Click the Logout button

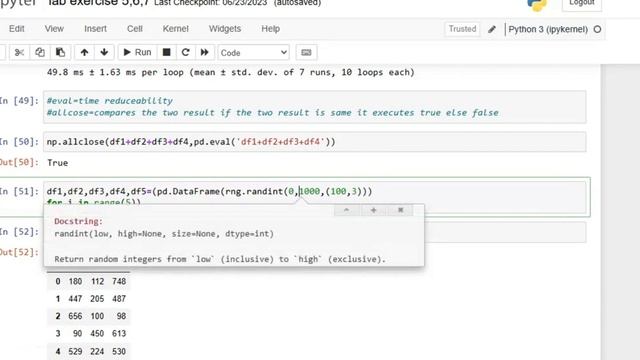point(582,3)
